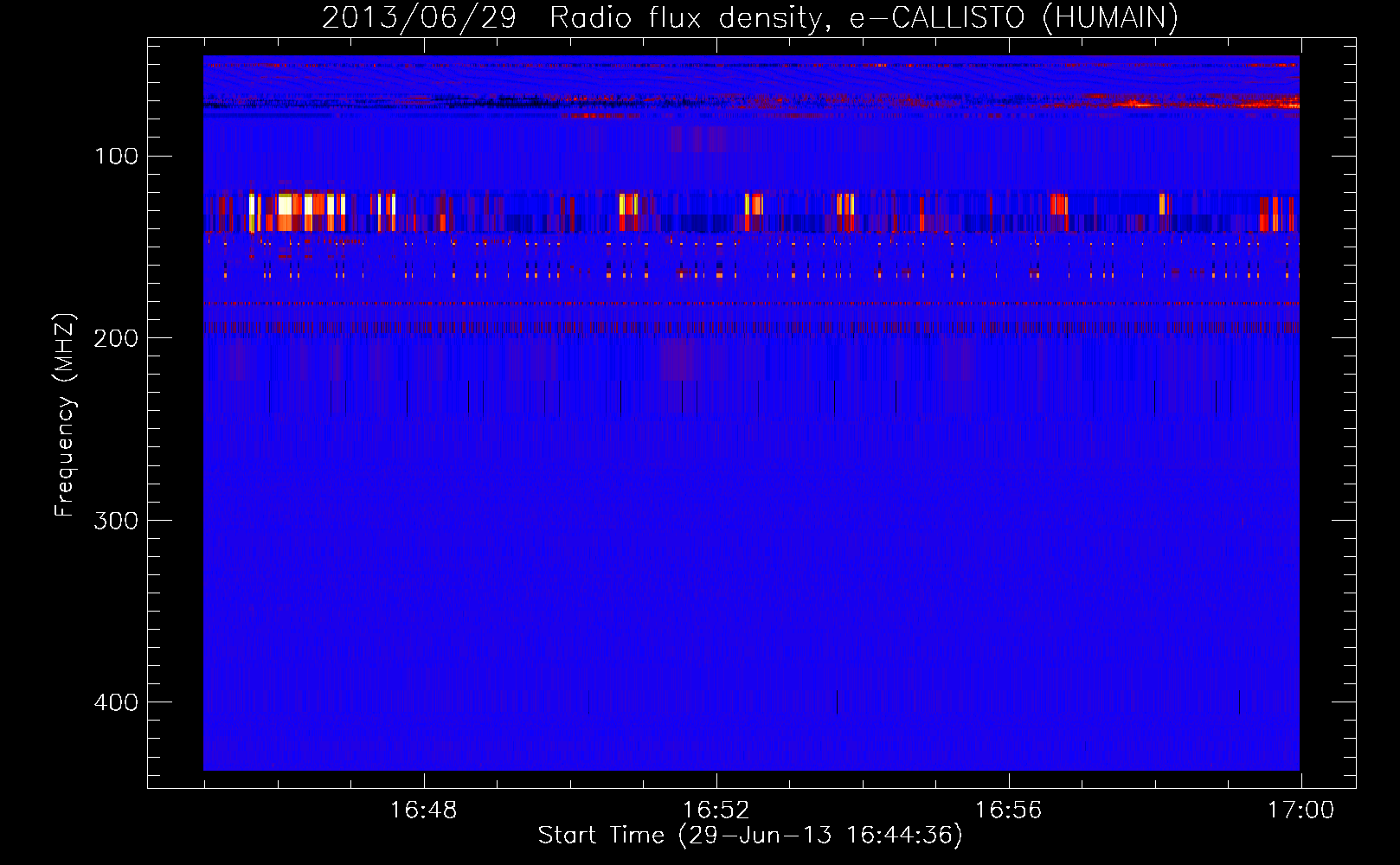Click the 'Frequency (MHZ)' axis title

(65, 415)
